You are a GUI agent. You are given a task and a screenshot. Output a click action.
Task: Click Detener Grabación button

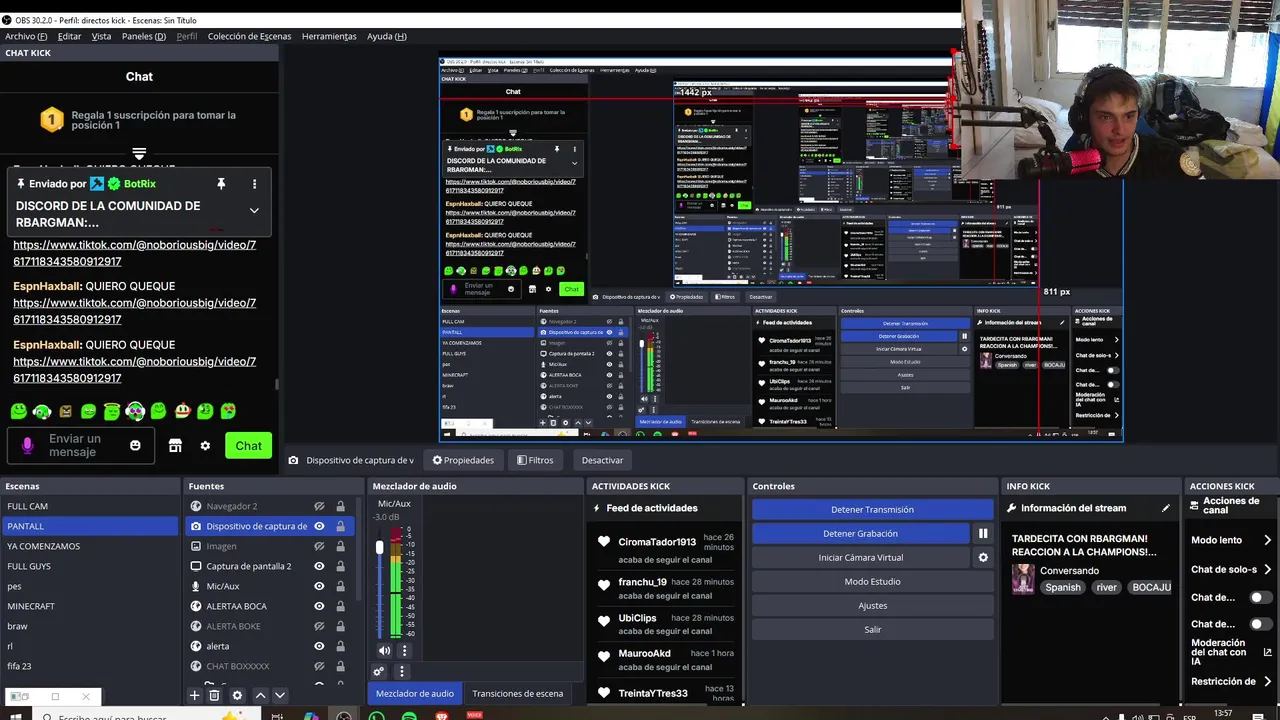pos(860,534)
